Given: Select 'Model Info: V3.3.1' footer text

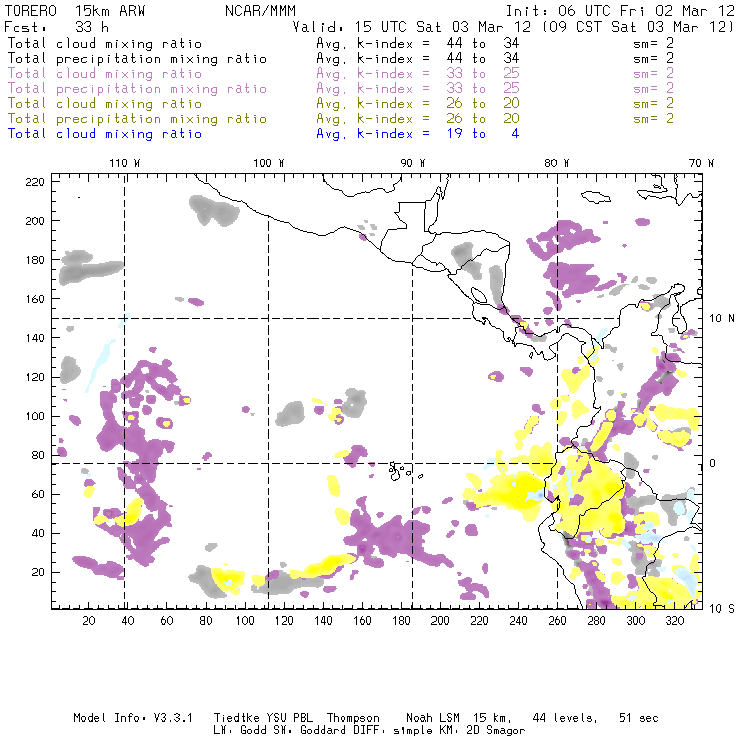Looking at the screenshot, I should pos(133,718).
